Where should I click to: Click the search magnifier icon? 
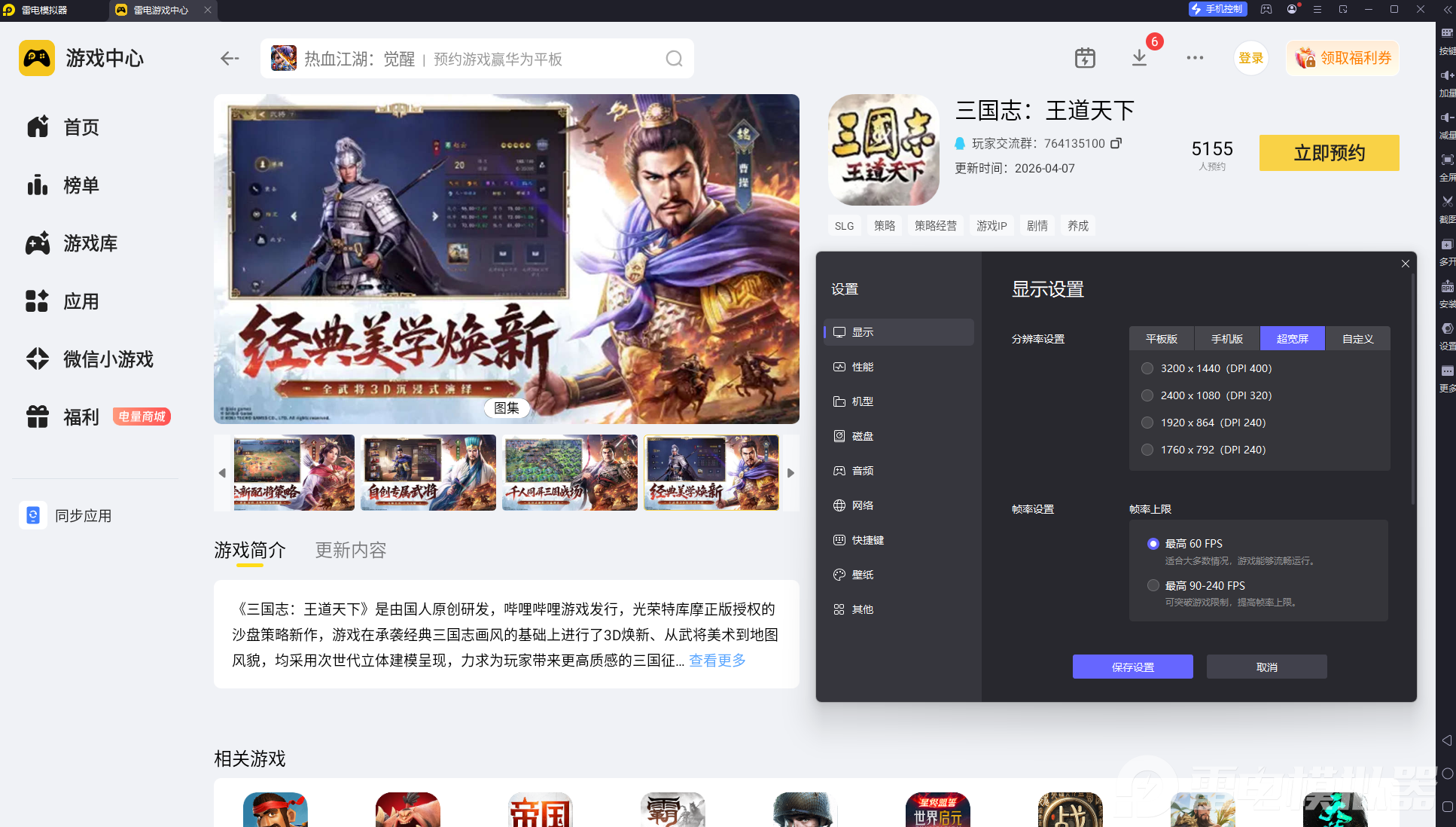click(x=674, y=59)
